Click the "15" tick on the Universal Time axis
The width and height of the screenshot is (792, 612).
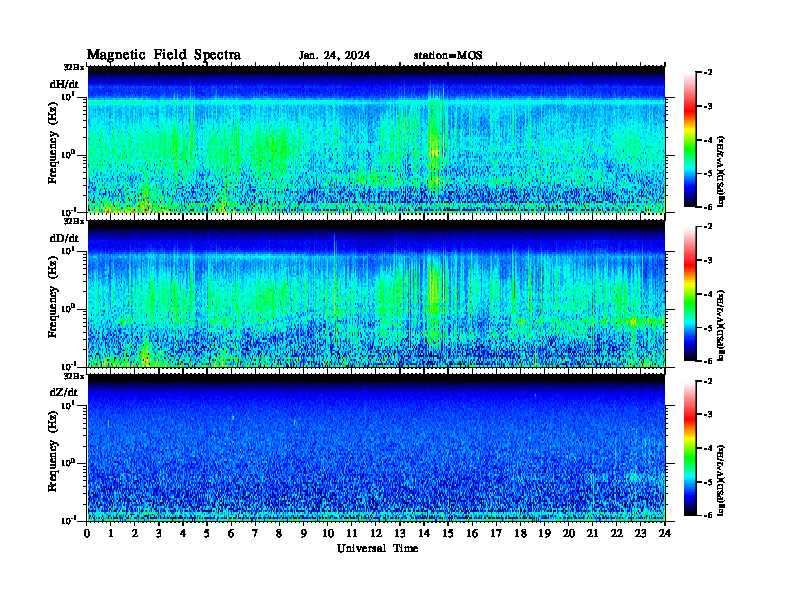(448, 533)
